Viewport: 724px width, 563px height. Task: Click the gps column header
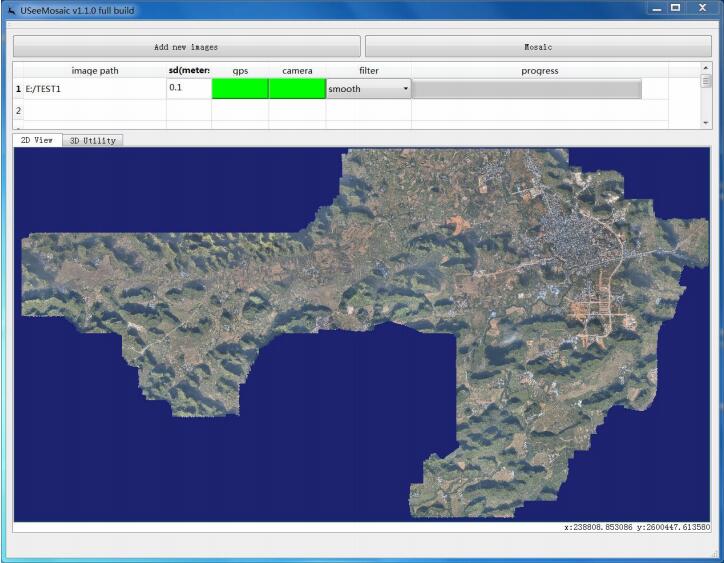coord(240,71)
